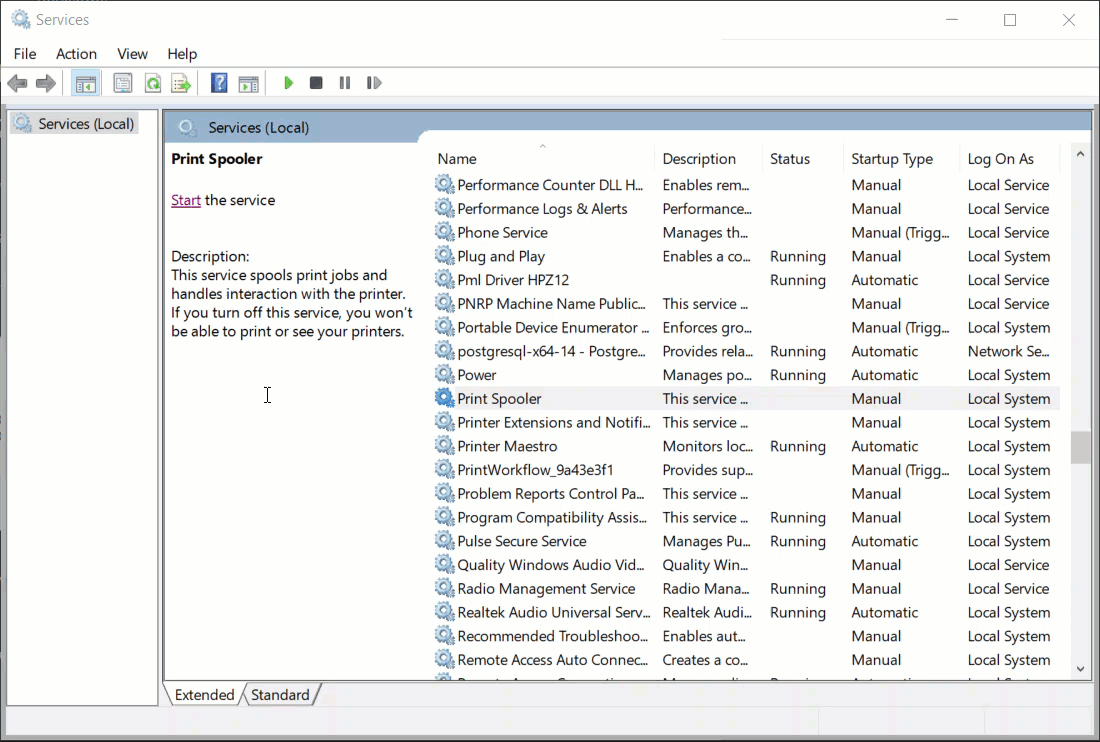
Task: Click the gear icon beside Power service
Action: point(445,374)
